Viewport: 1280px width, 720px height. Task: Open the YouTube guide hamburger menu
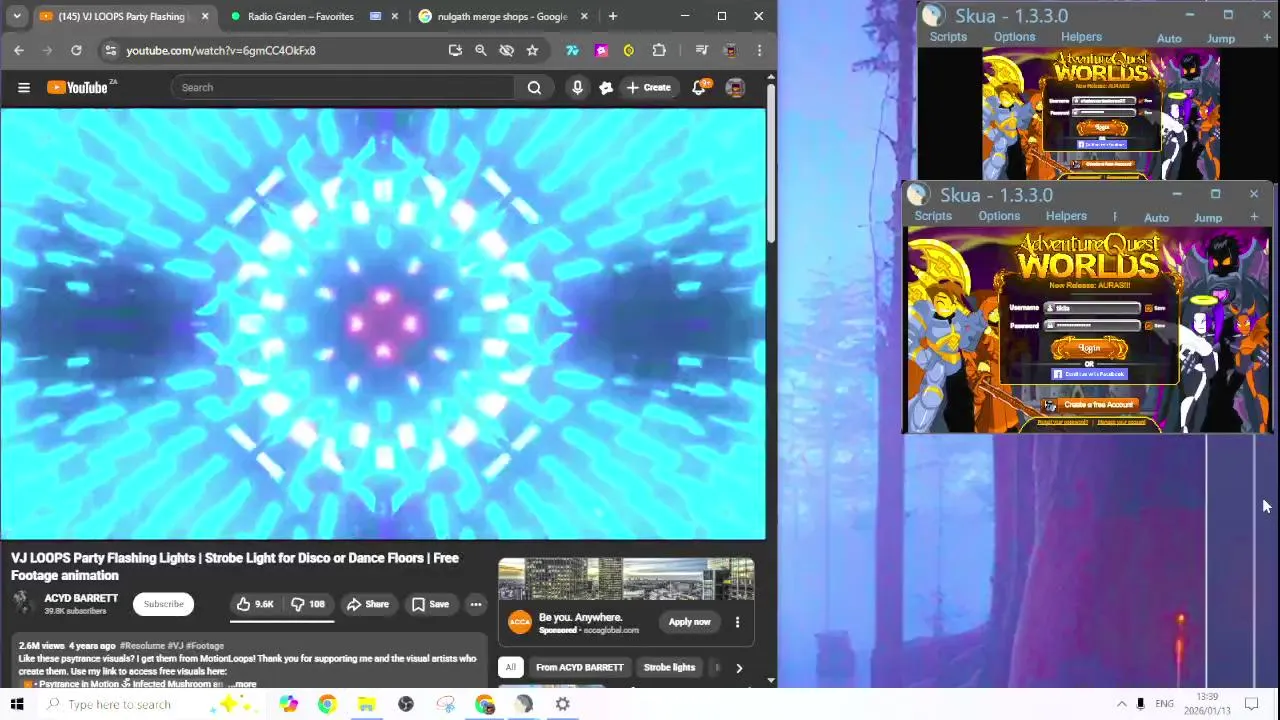pos(24,87)
